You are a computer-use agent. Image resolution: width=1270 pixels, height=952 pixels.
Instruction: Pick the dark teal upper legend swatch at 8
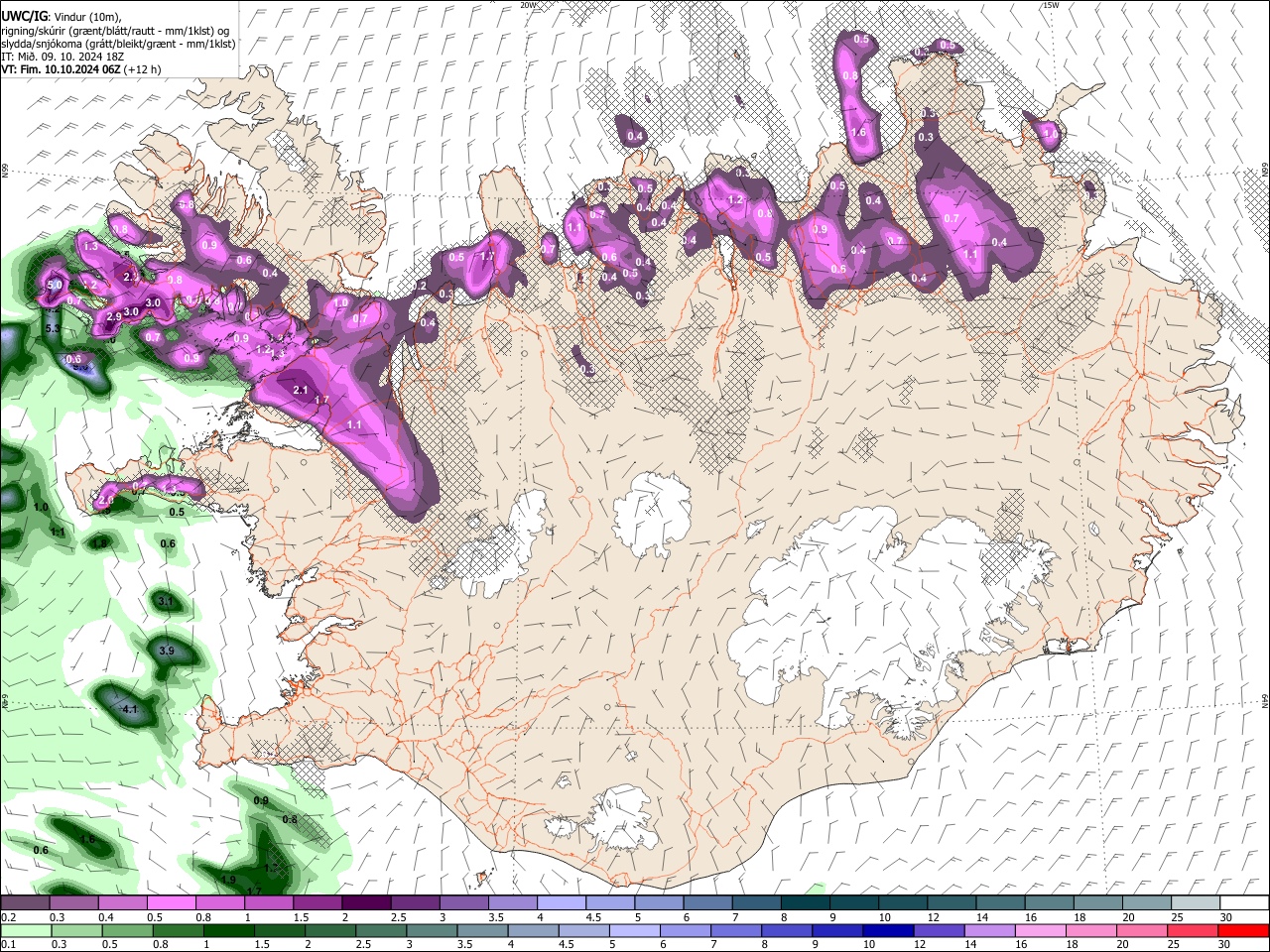[805, 903]
